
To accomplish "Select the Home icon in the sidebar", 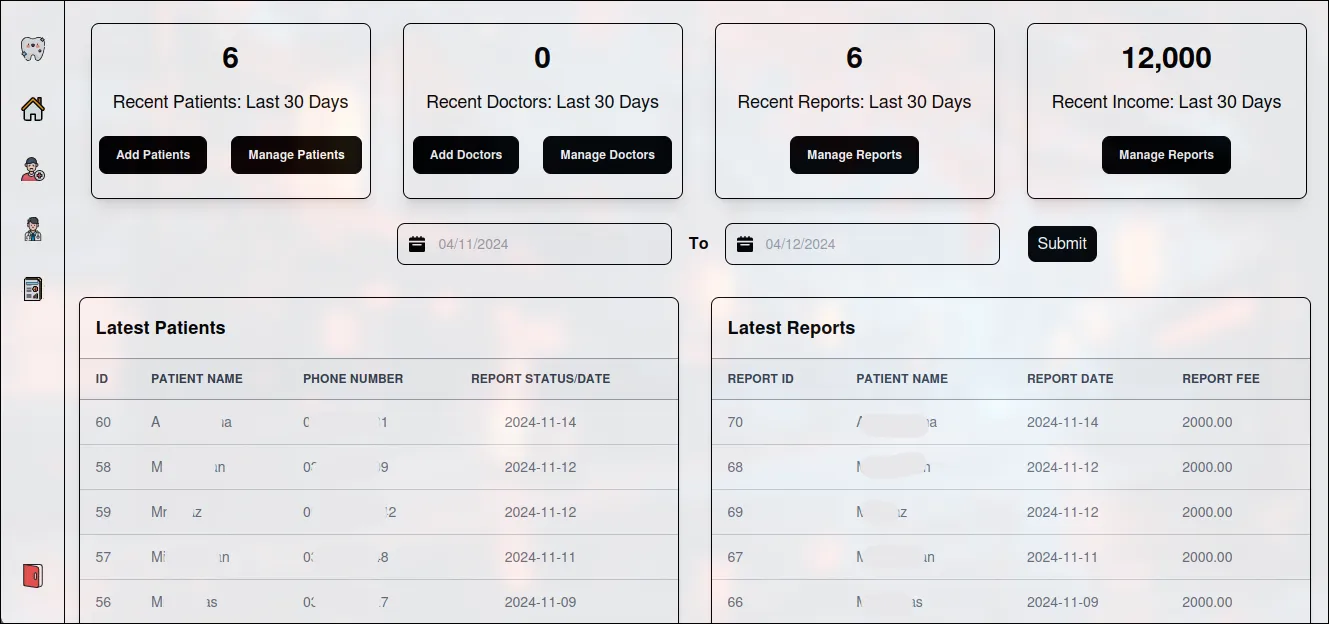I will [x=33, y=110].
